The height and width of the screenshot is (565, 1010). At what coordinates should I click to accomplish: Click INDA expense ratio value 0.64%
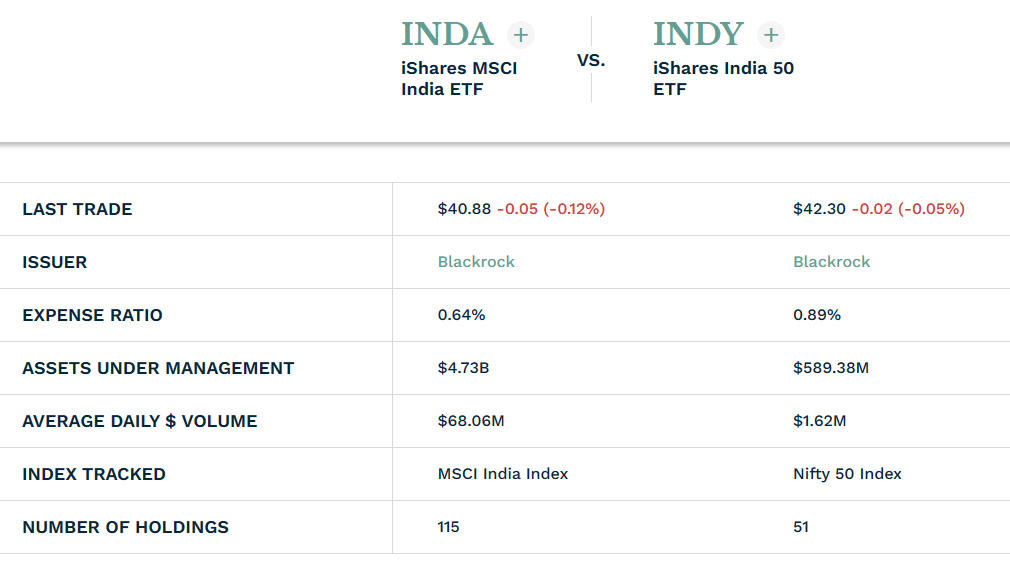tap(461, 315)
